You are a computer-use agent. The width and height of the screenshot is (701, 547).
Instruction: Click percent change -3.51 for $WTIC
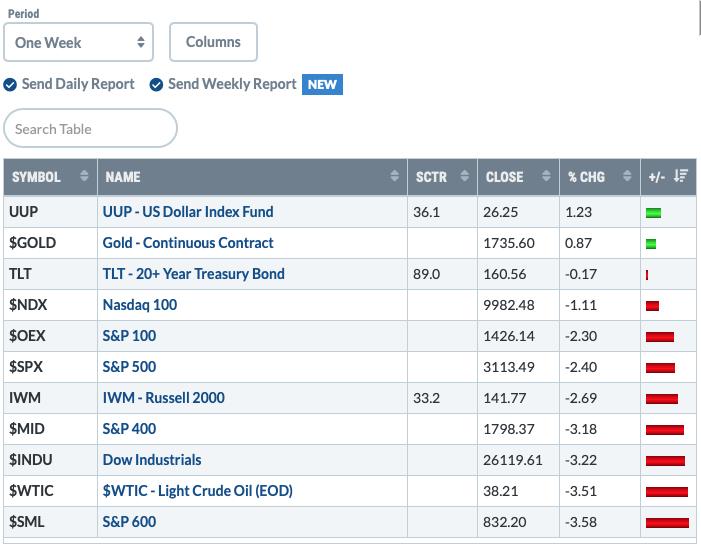click(580, 491)
